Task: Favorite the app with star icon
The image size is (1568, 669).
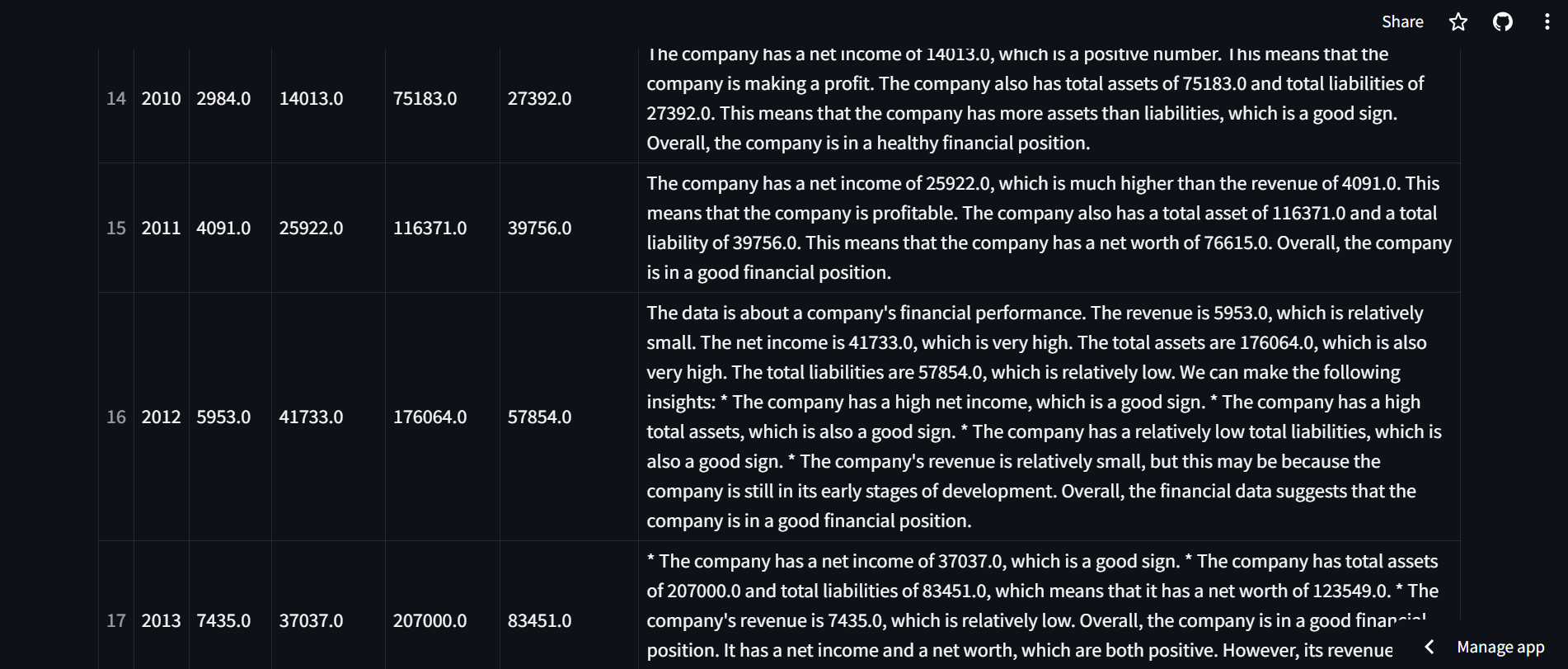Action: (1458, 22)
